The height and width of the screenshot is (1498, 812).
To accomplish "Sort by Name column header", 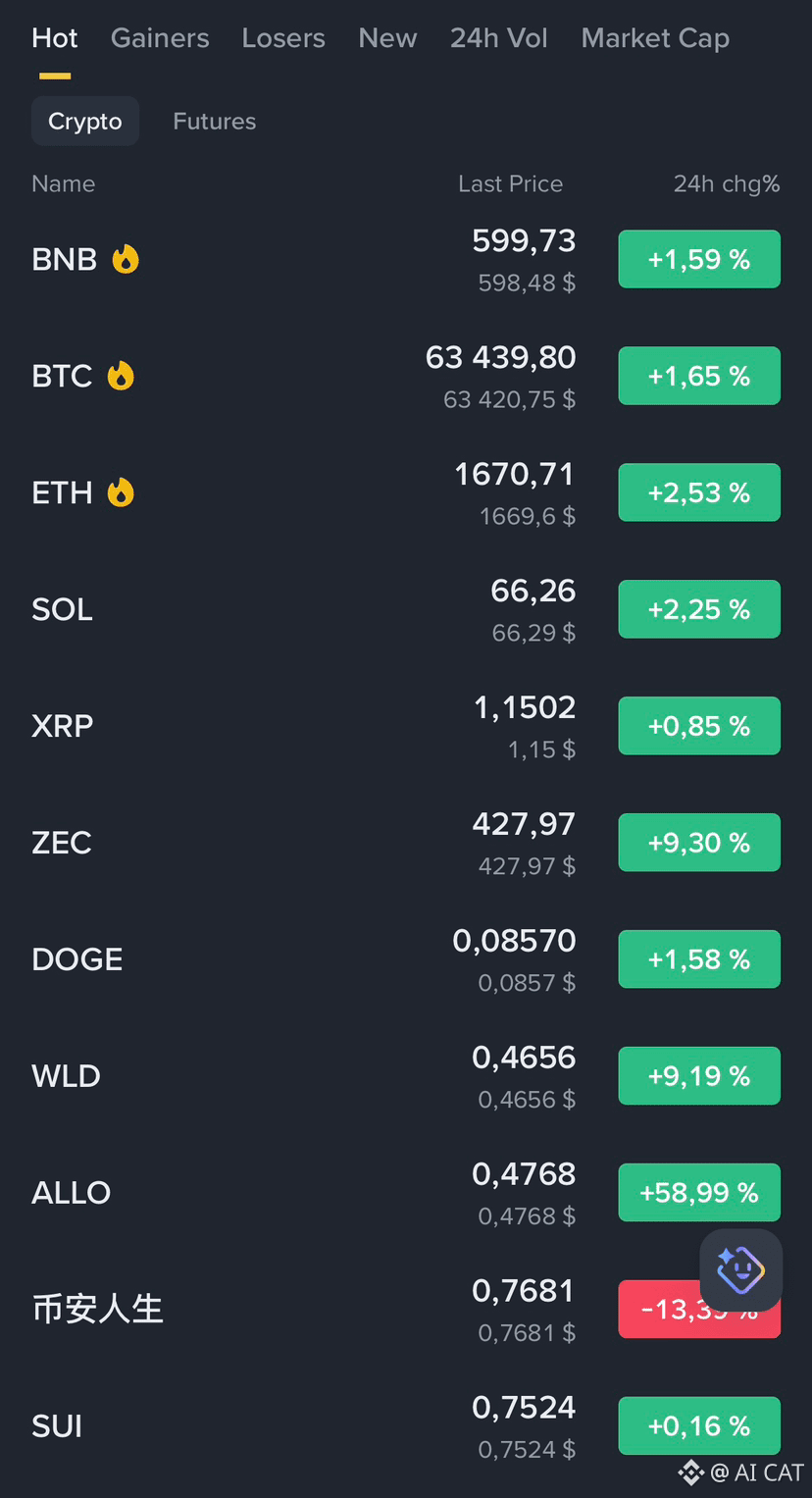I will (x=64, y=183).
